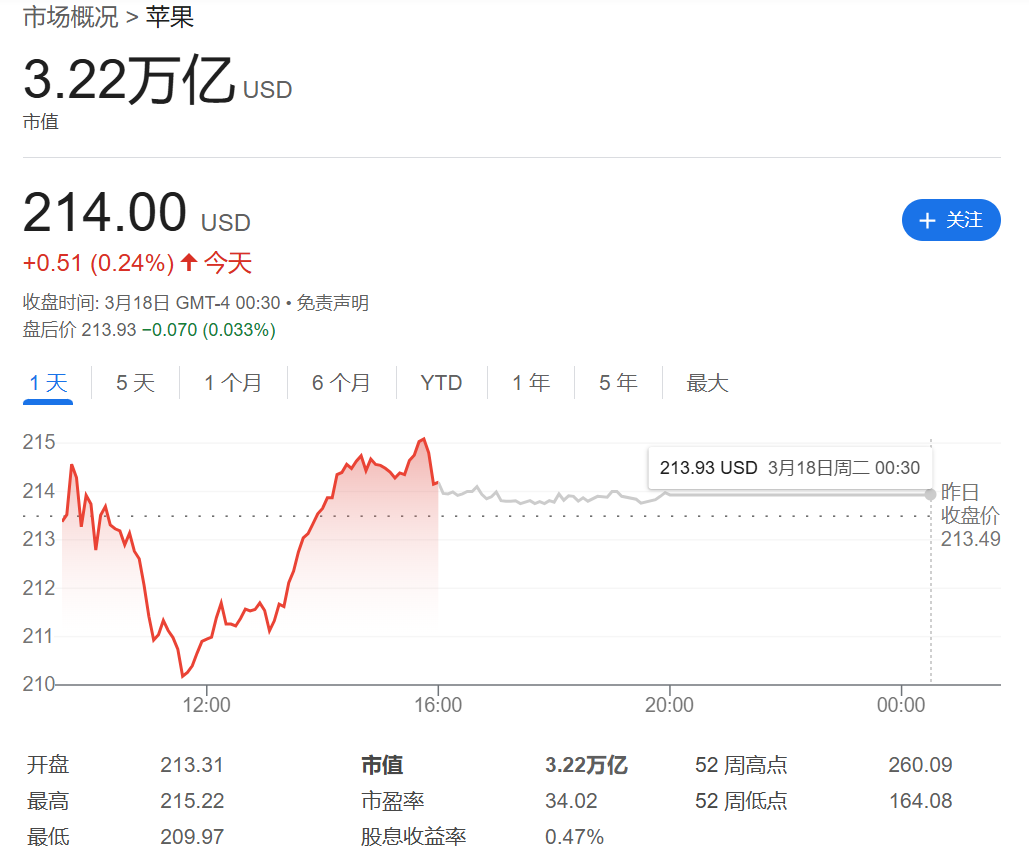
Task: Select the YTD chart range tab
Action: click(442, 383)
